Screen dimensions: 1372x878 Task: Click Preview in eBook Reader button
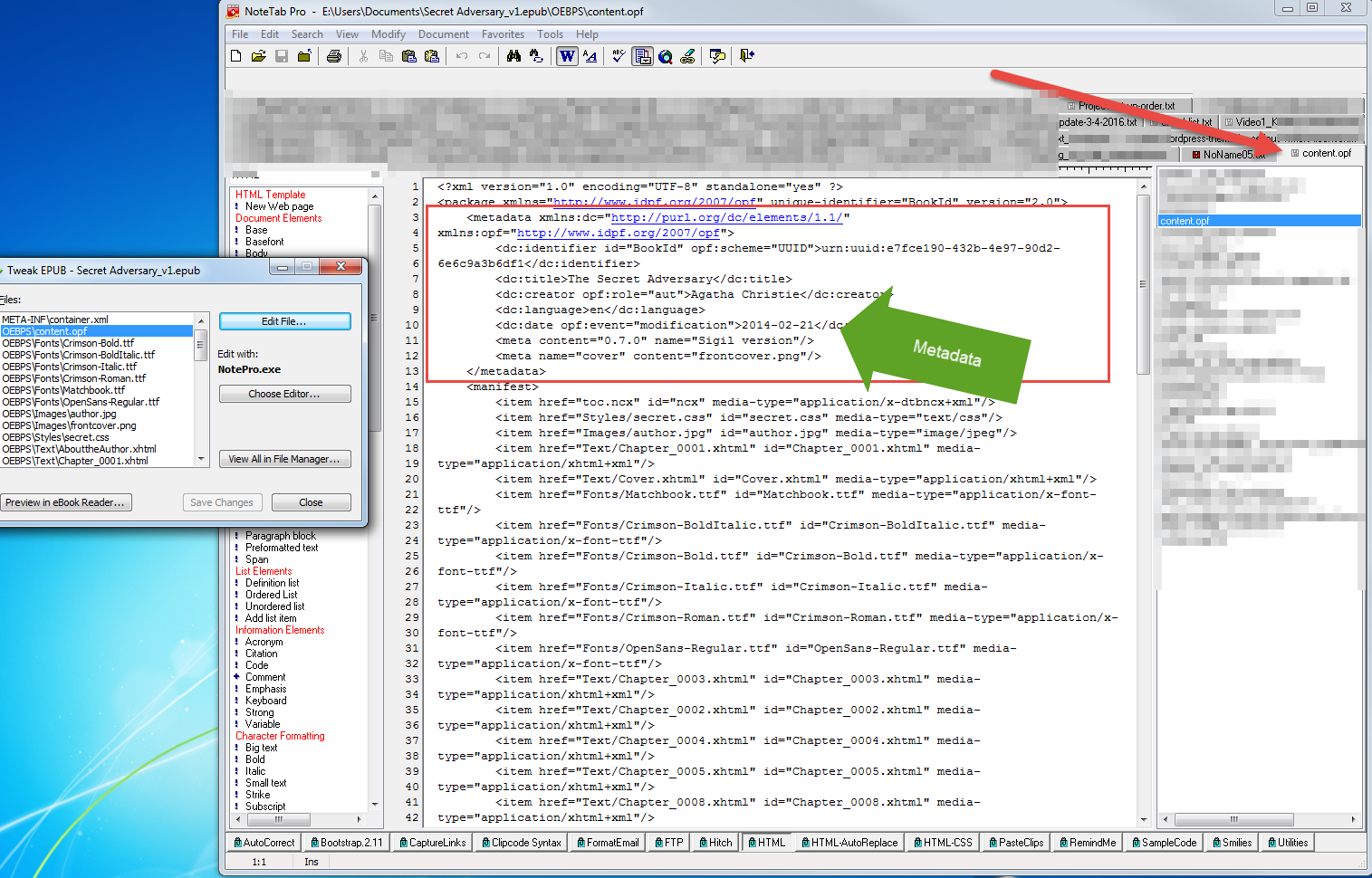pos(65,502)
